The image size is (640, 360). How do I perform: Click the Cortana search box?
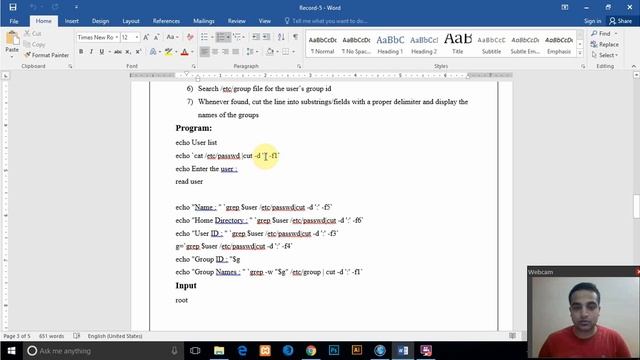pos(102,351)
